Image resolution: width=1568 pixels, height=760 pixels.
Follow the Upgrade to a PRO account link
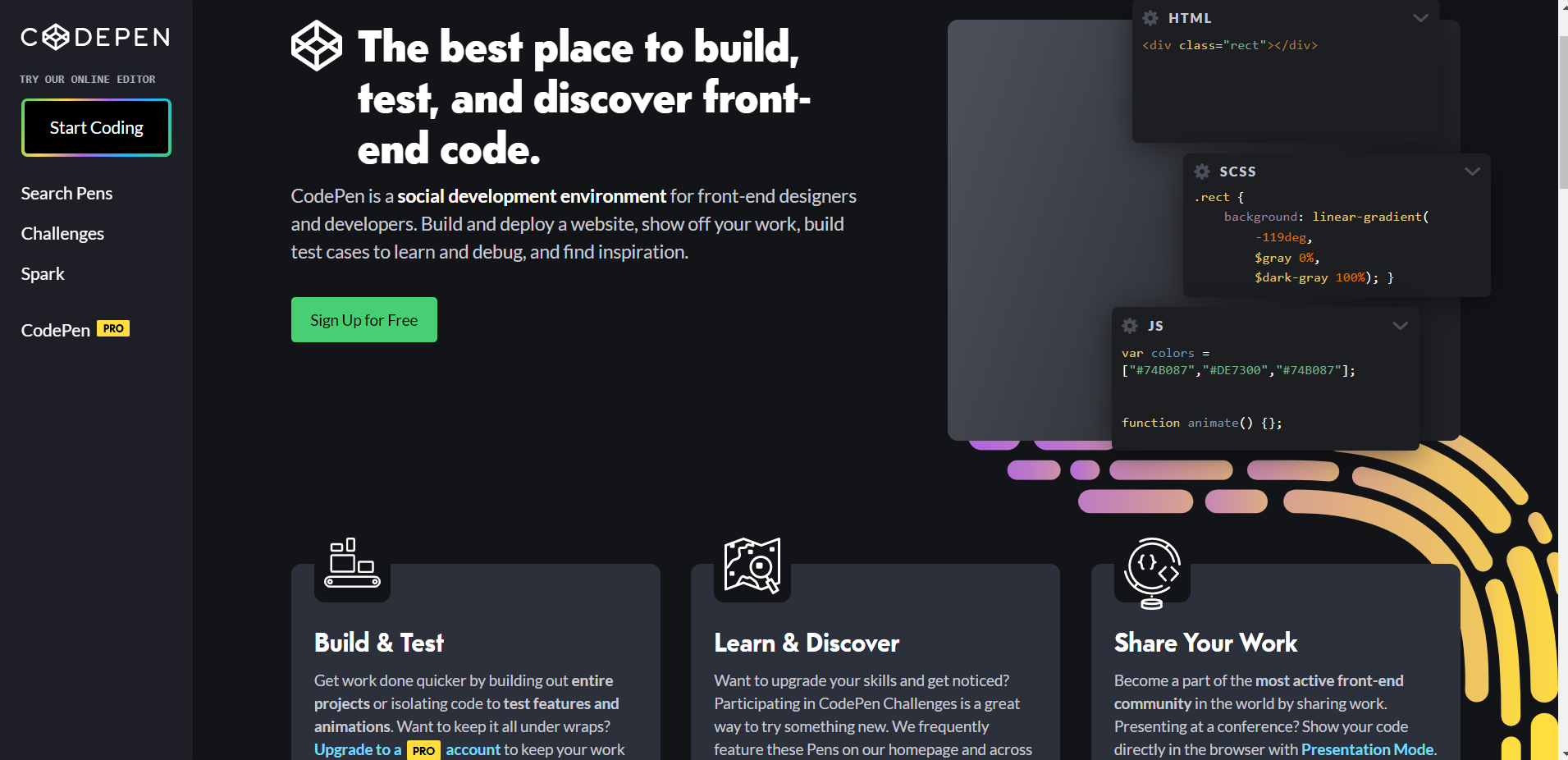407,750
